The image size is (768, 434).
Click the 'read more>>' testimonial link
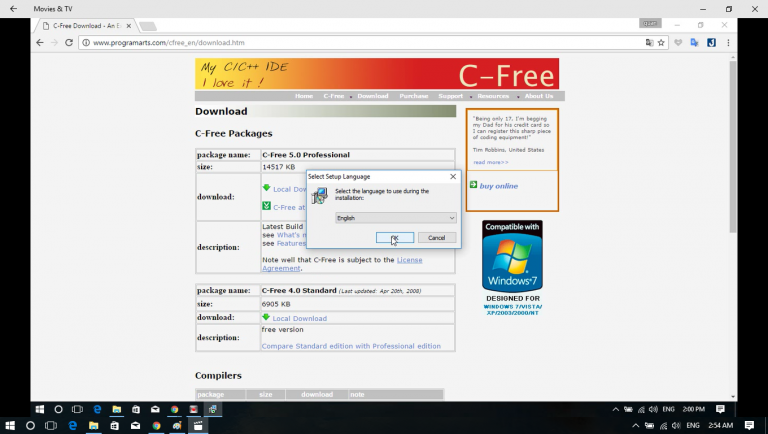tap(491, 162)
